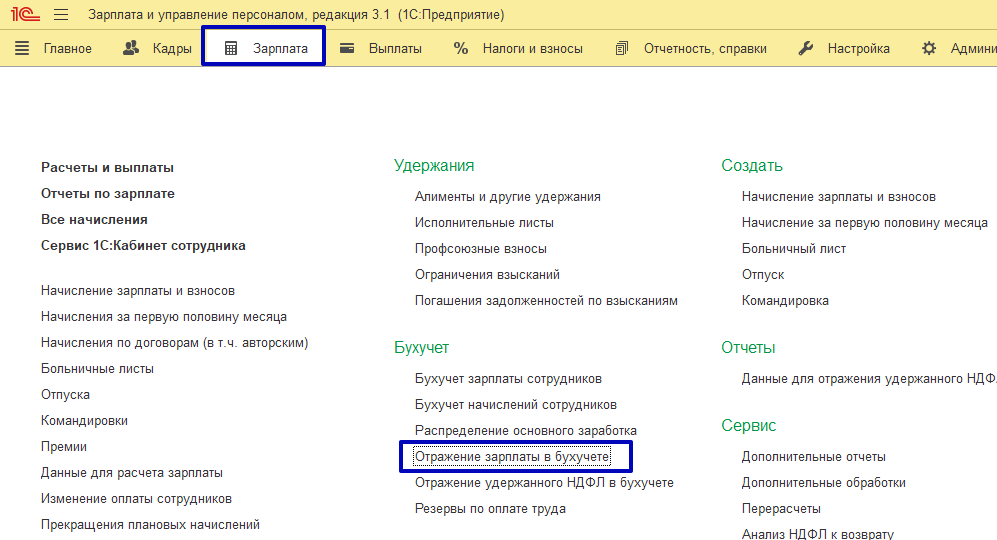Screen dimensions: 997x540
Task: Open Начисления за первую половину месяца
Action: [164, 317]
